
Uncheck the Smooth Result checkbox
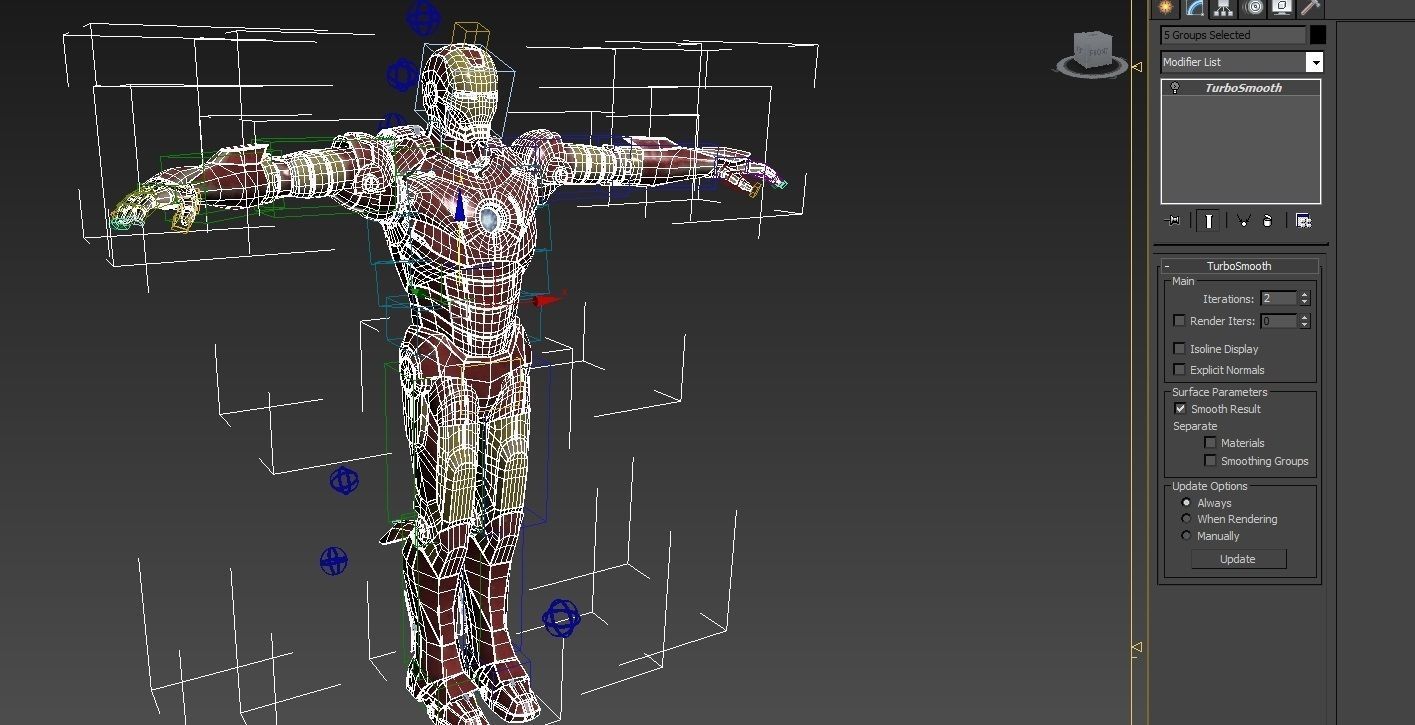coord(1180,408)
